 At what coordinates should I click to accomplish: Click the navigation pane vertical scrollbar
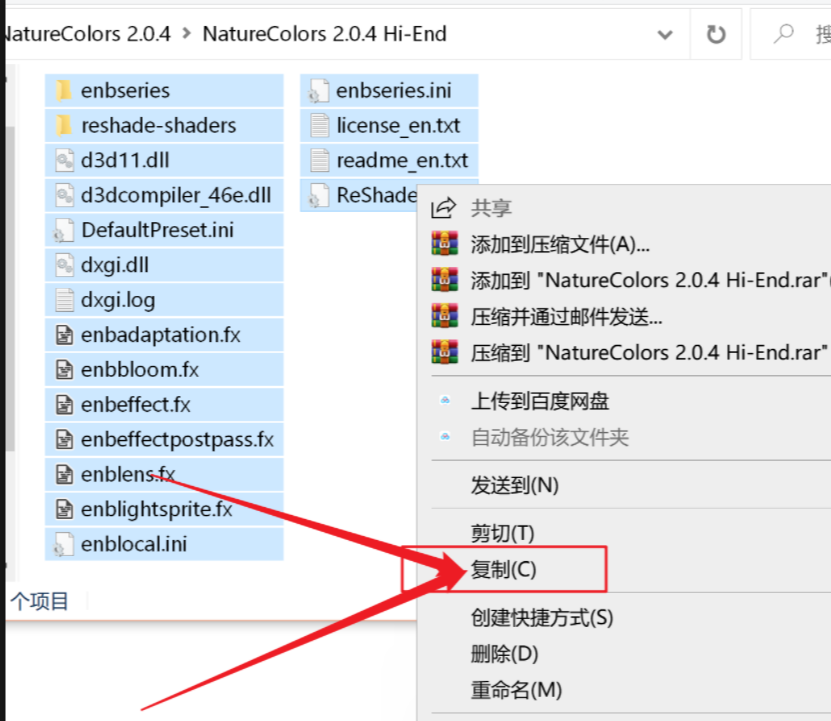point(10,289)
